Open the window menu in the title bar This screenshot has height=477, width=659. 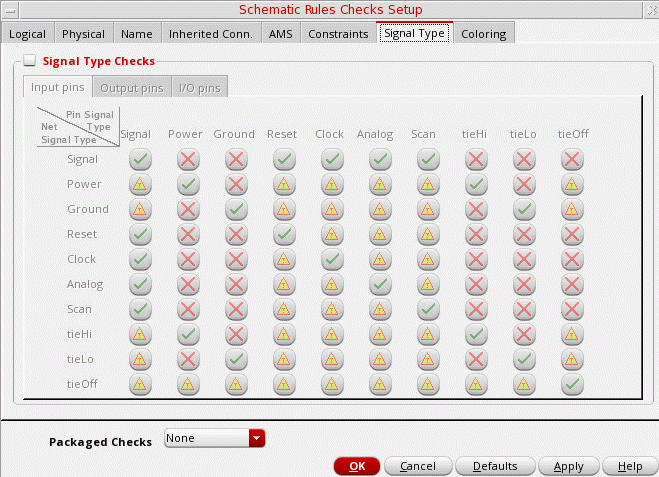pyautogui.click(x=9, y=9)
